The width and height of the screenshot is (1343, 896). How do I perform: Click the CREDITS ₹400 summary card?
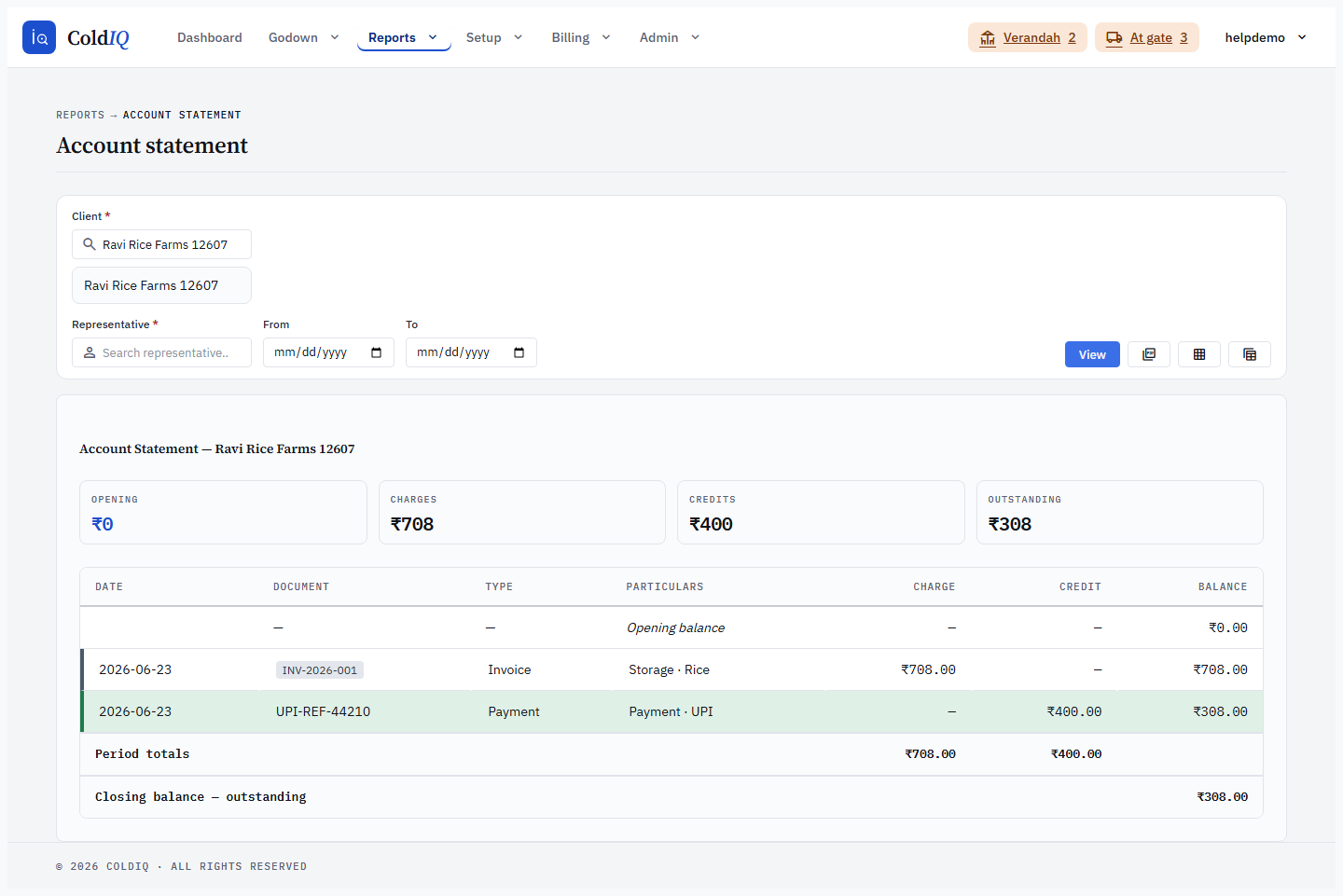(x=821, y=512)
